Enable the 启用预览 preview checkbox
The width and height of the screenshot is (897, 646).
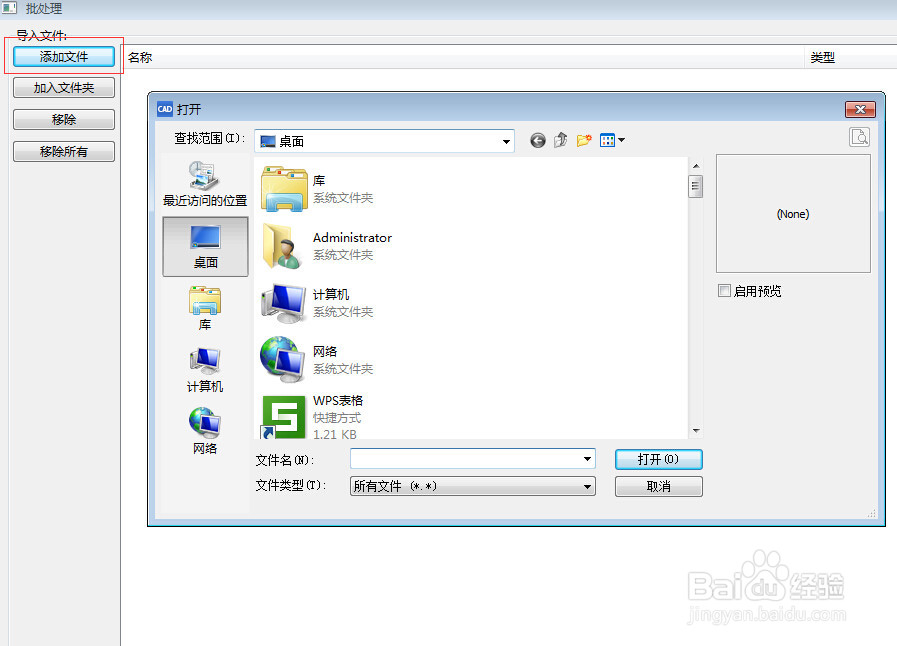(x=725, y=290)
